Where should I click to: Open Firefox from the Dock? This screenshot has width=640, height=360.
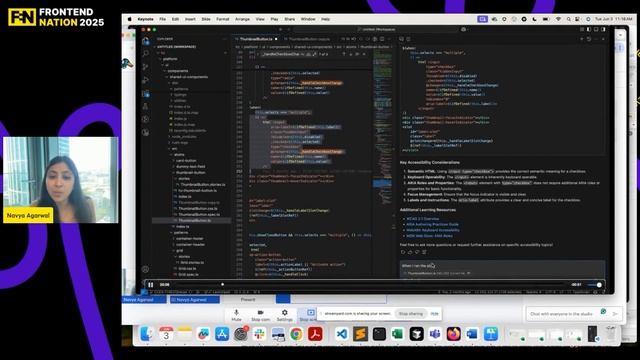click(453, 334)
